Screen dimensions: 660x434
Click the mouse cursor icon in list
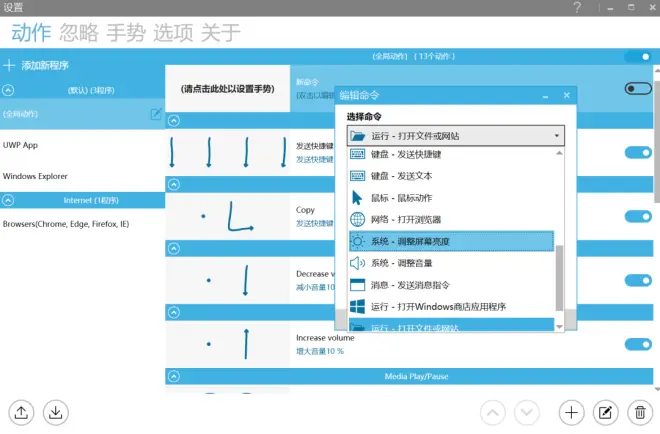[x=357, y=198]
